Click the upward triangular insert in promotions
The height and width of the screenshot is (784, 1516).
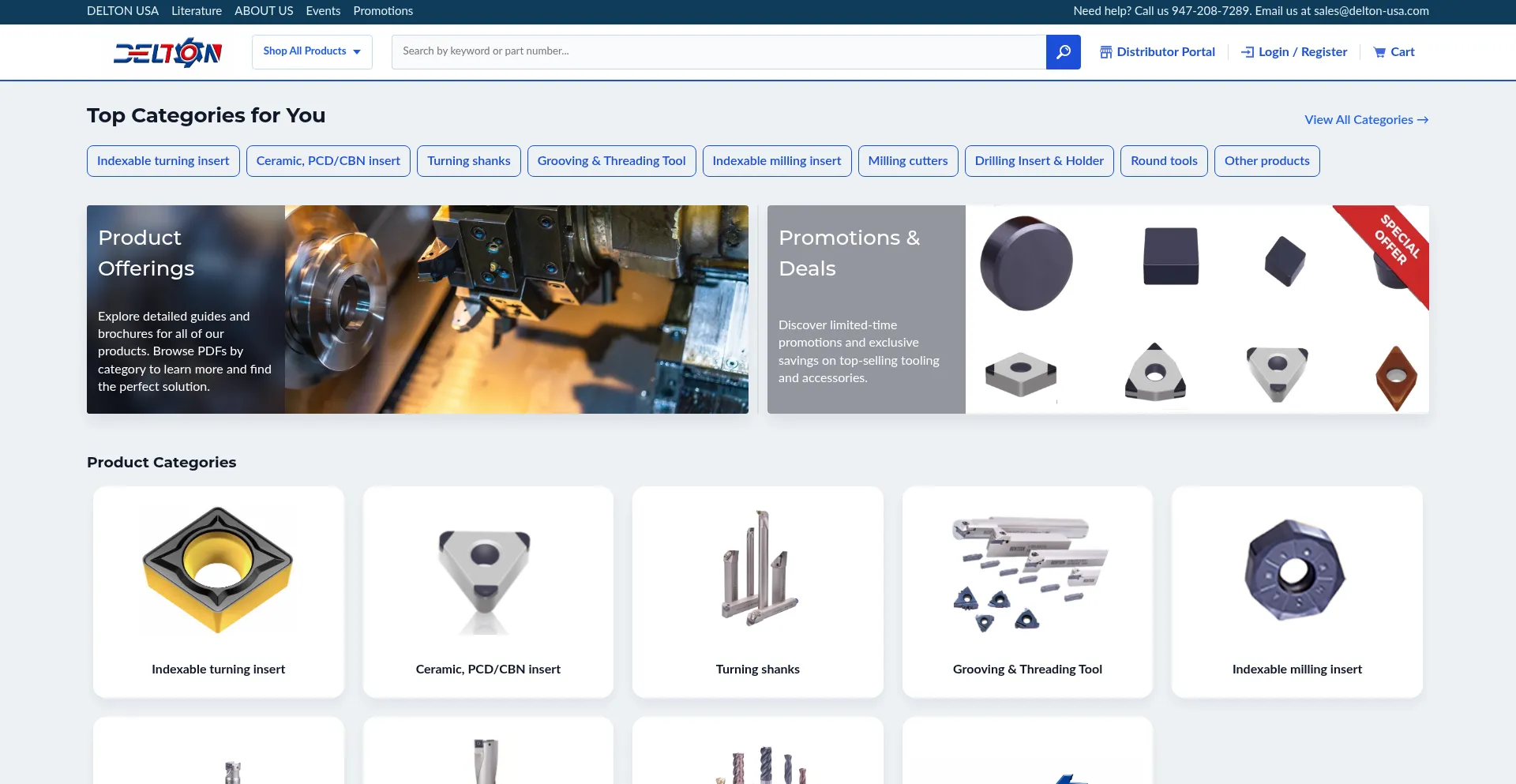point(1155,372)
